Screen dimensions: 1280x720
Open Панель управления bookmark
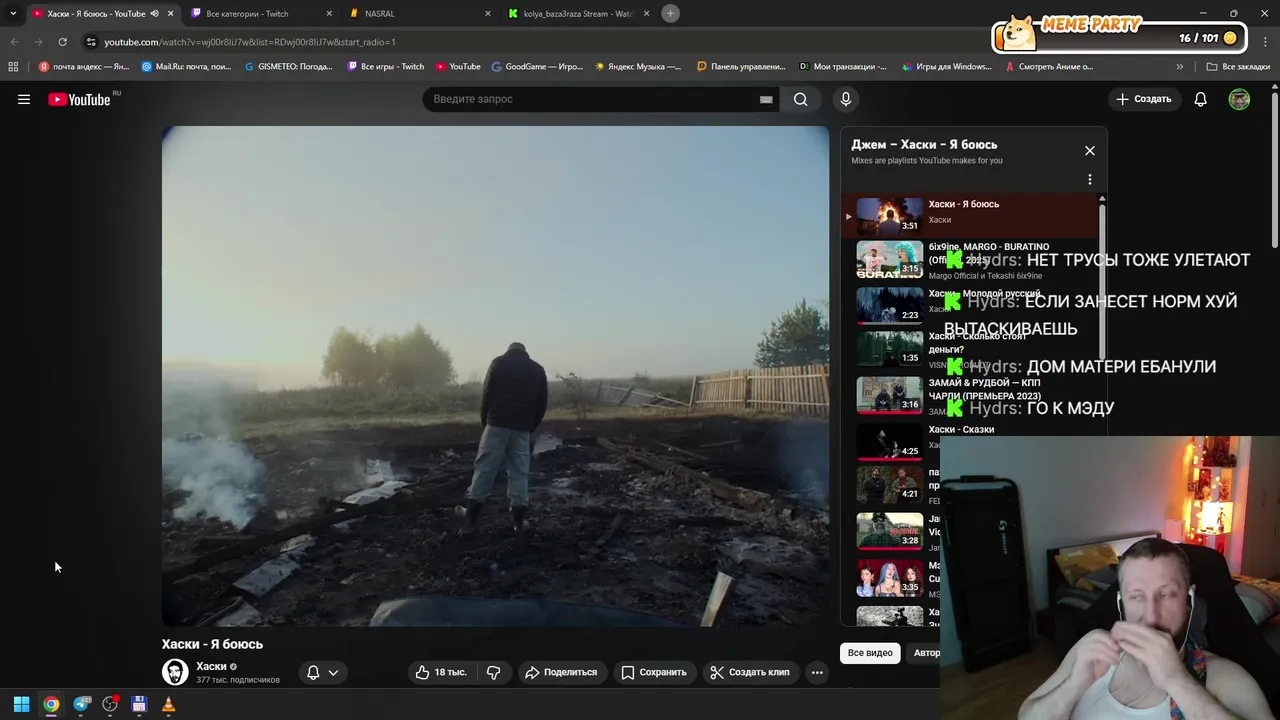[x=741, y=67]
